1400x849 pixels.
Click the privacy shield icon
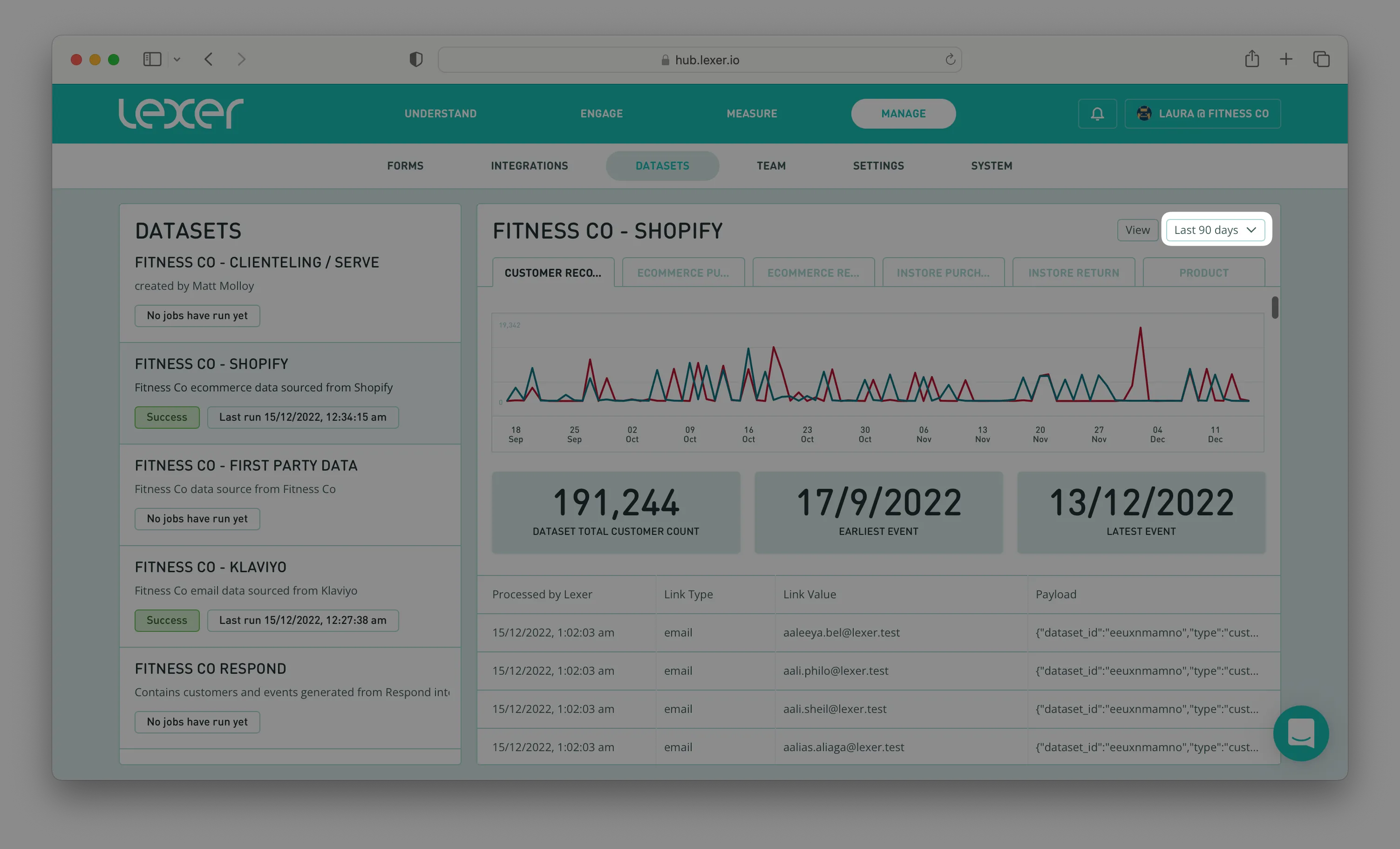pyautogui.click(x=416, y=59)
